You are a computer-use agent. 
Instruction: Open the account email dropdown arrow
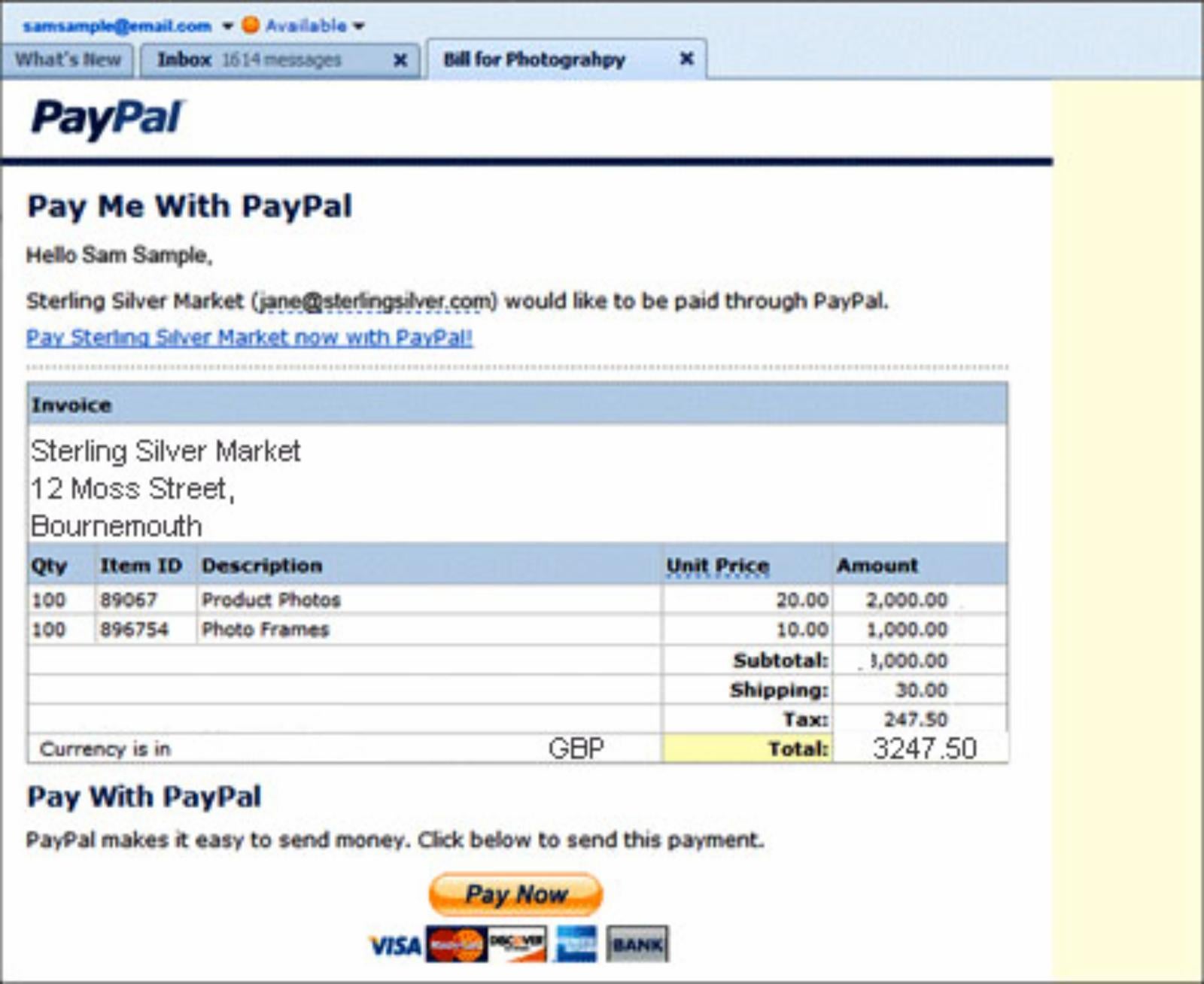click(227, 26)
